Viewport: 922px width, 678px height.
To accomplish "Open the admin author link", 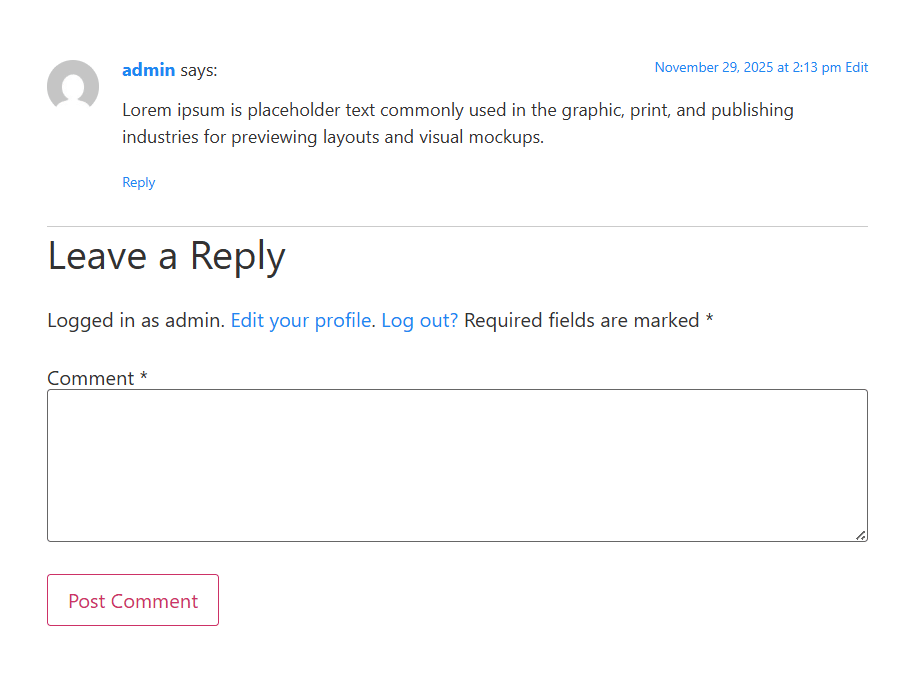I will (148, 70).
